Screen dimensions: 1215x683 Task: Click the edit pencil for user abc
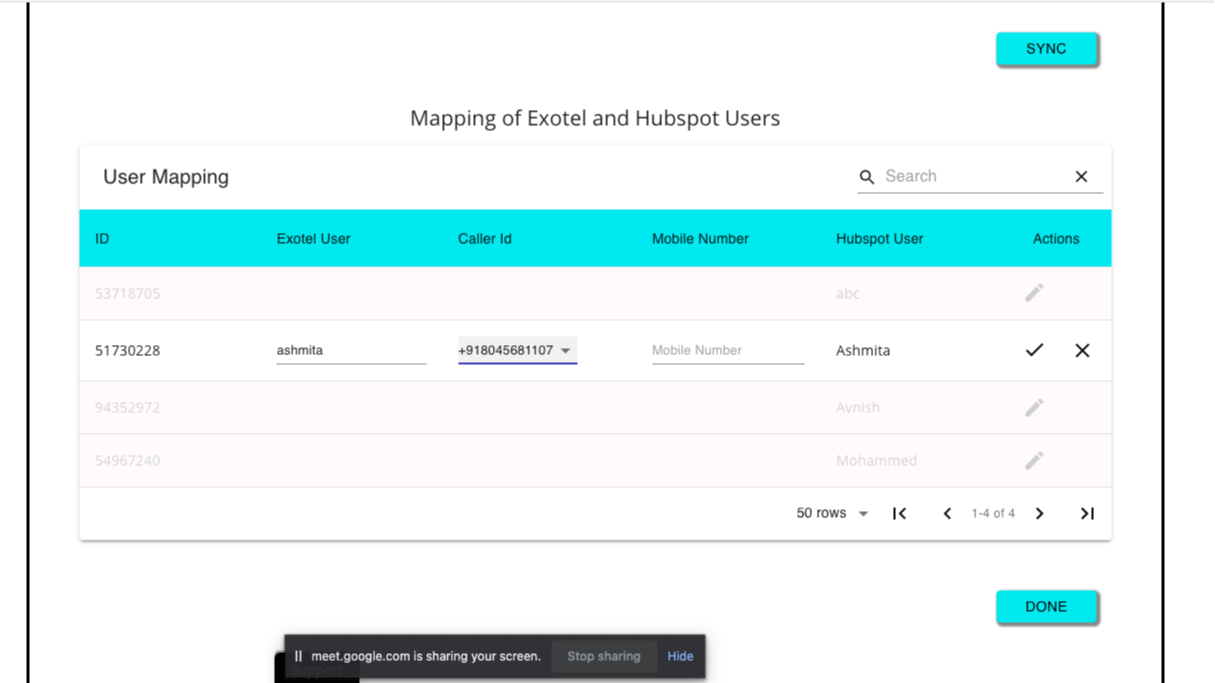click(1034, 293)
